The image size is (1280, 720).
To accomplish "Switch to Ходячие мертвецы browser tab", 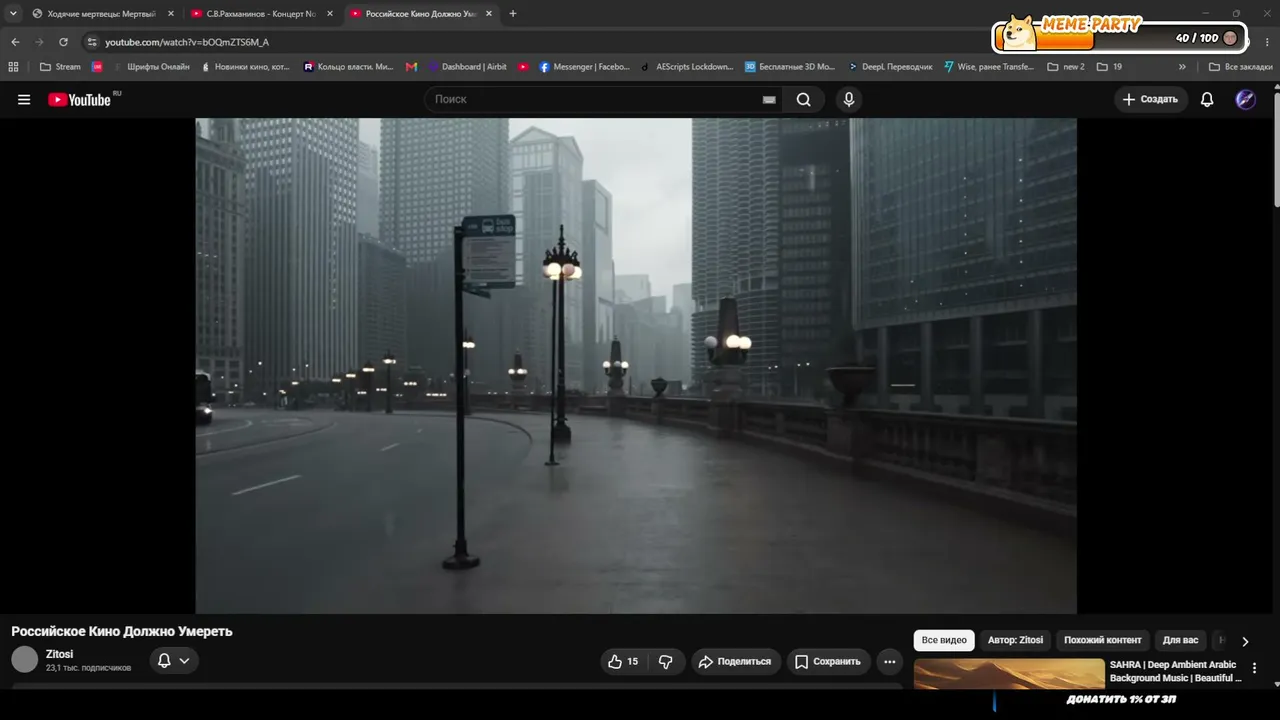I will pyautogui.click(x=102, y=14).
